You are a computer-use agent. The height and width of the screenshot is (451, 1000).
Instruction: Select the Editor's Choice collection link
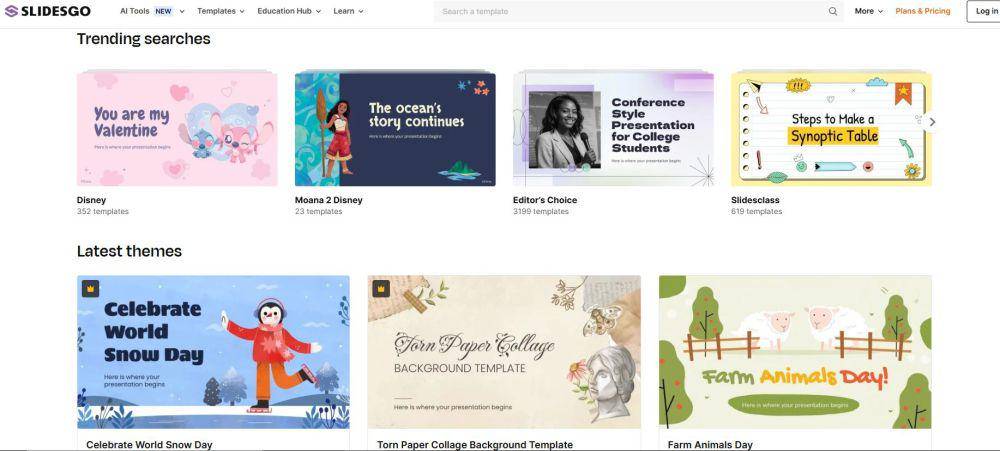click(545, 200)
